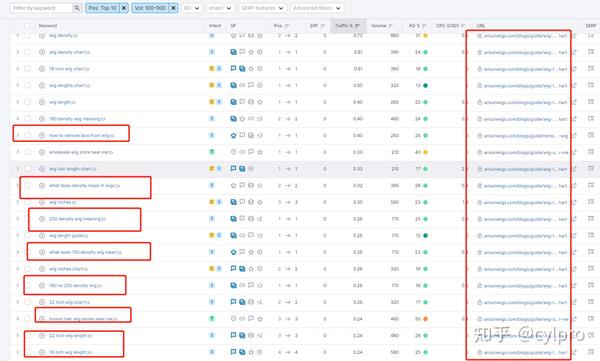This screenshot has width=600, height=361.
Task: Open URL link in 'wig lengths chart' row
Action: [525, 86]
